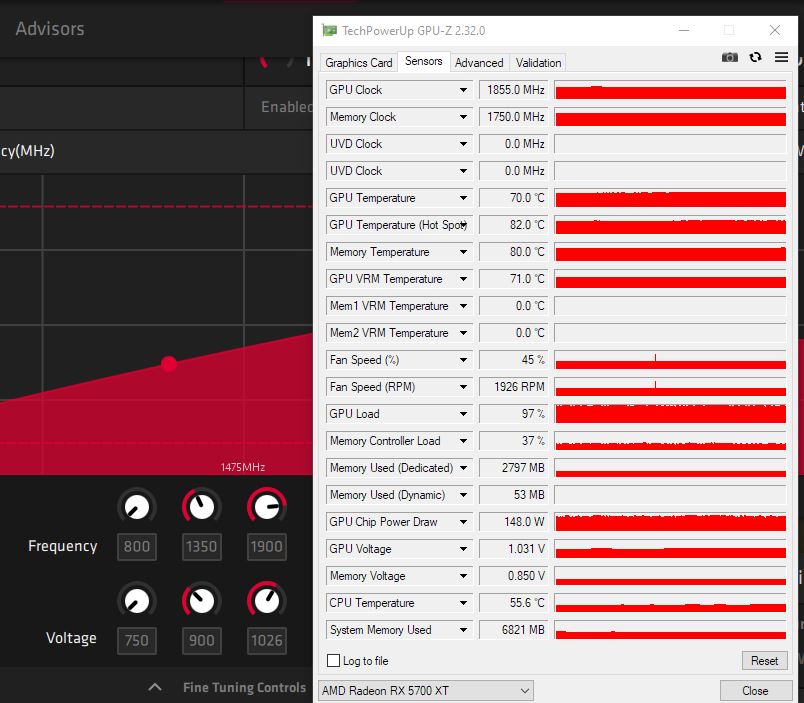Screen dimensions: 804x703
Task: Take a GPU-Z screenshot with camera icon
Action: click(x=730, y=57)
